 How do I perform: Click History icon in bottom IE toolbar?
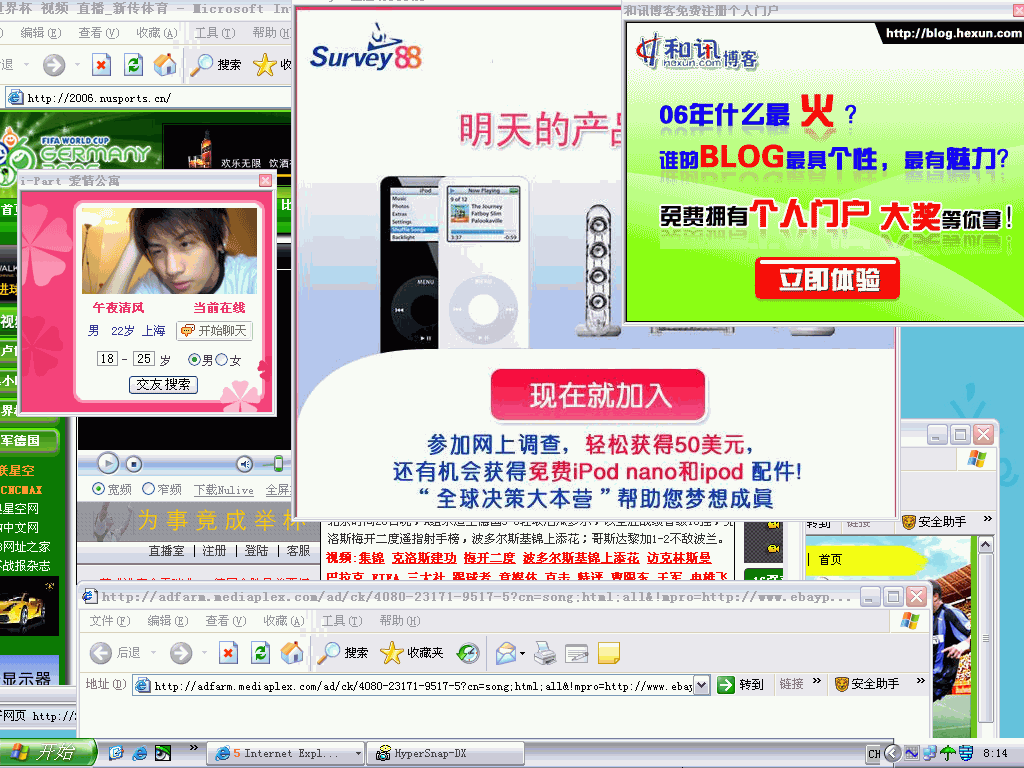(x=468, y=652)
